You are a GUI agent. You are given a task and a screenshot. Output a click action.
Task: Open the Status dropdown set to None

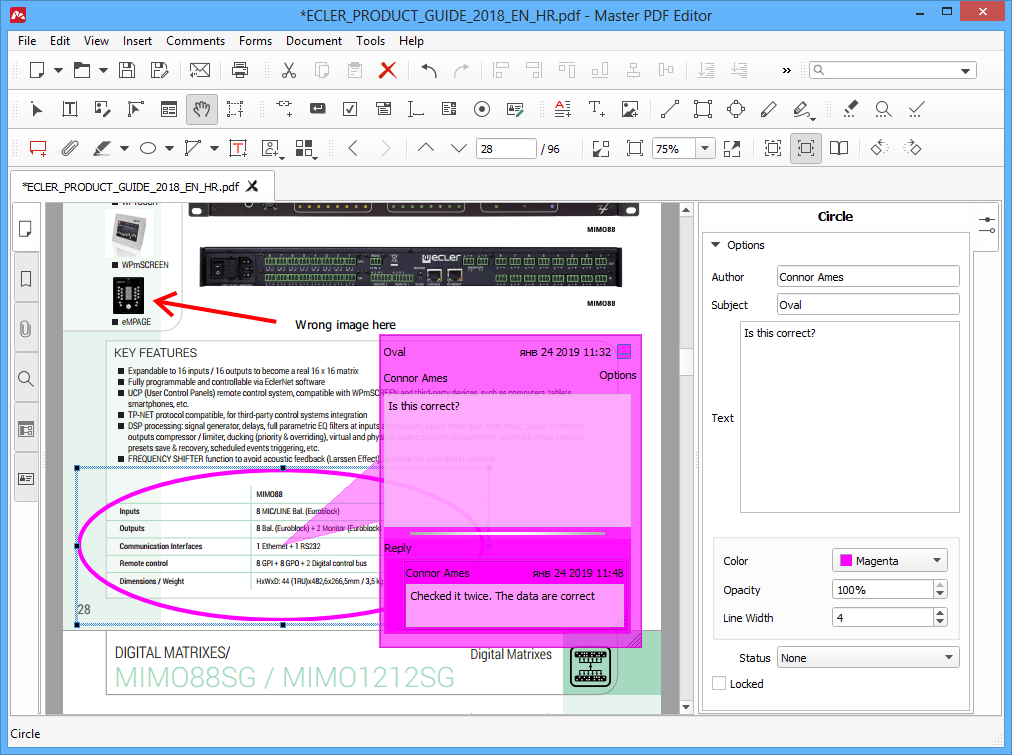[866, 657]
